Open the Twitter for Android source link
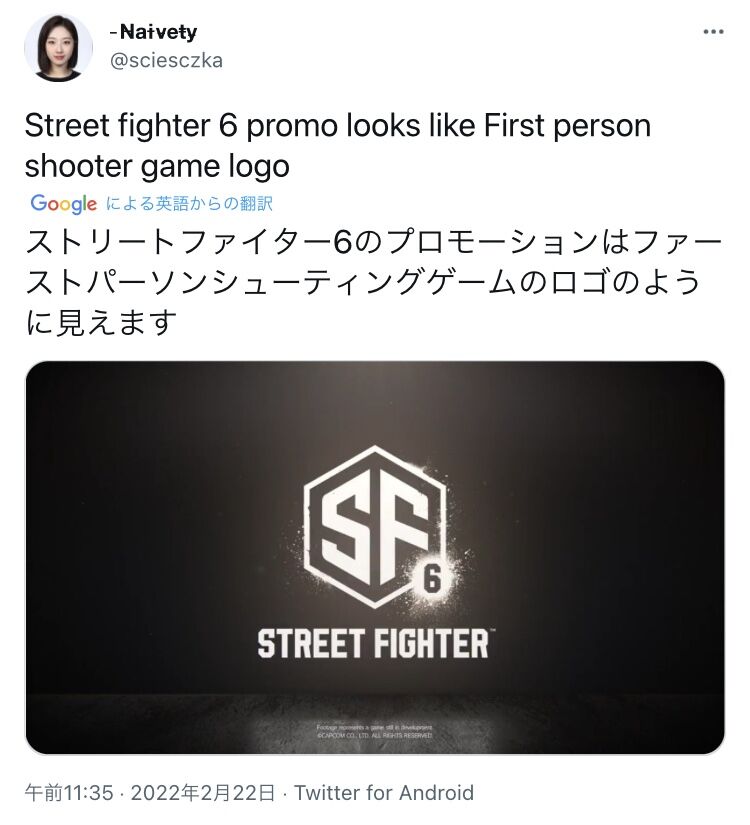This screenshot has height=825, width=750. 384,793
